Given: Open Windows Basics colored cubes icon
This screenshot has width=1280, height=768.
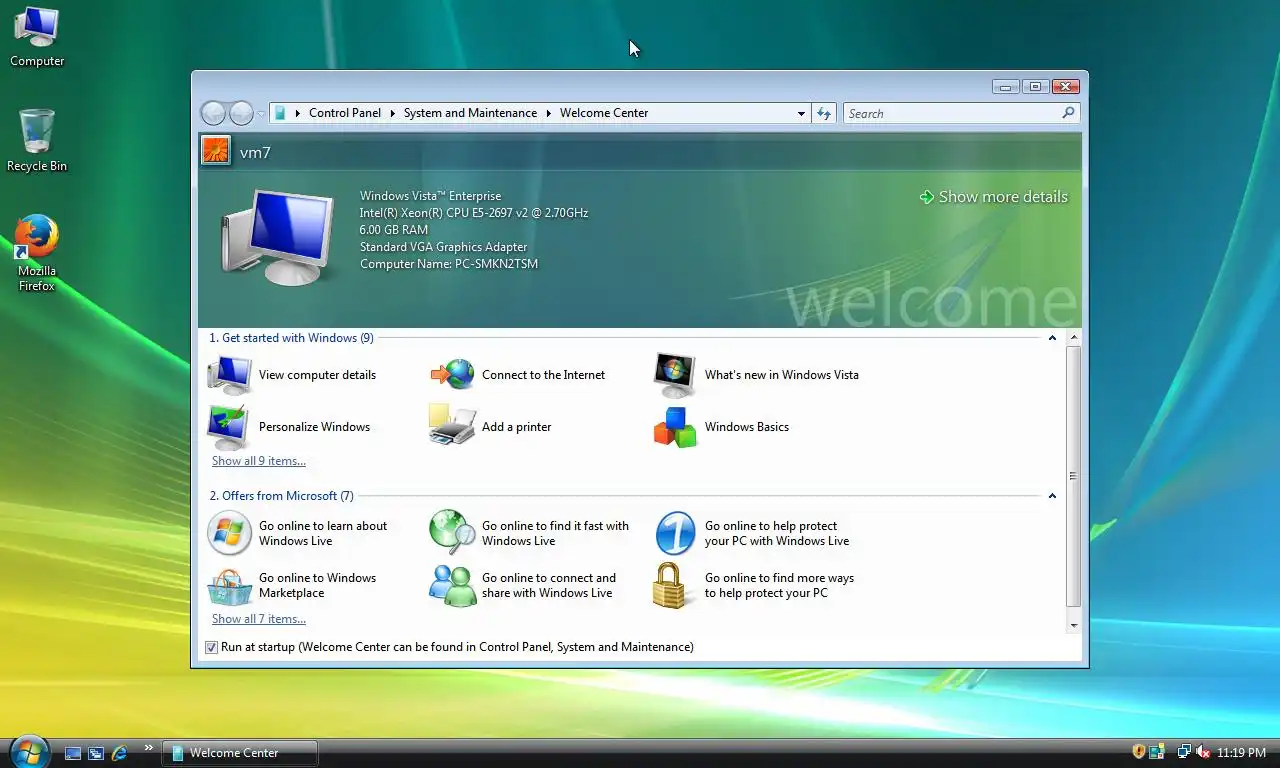Looking at the screenshot, I should pos(675,427).
